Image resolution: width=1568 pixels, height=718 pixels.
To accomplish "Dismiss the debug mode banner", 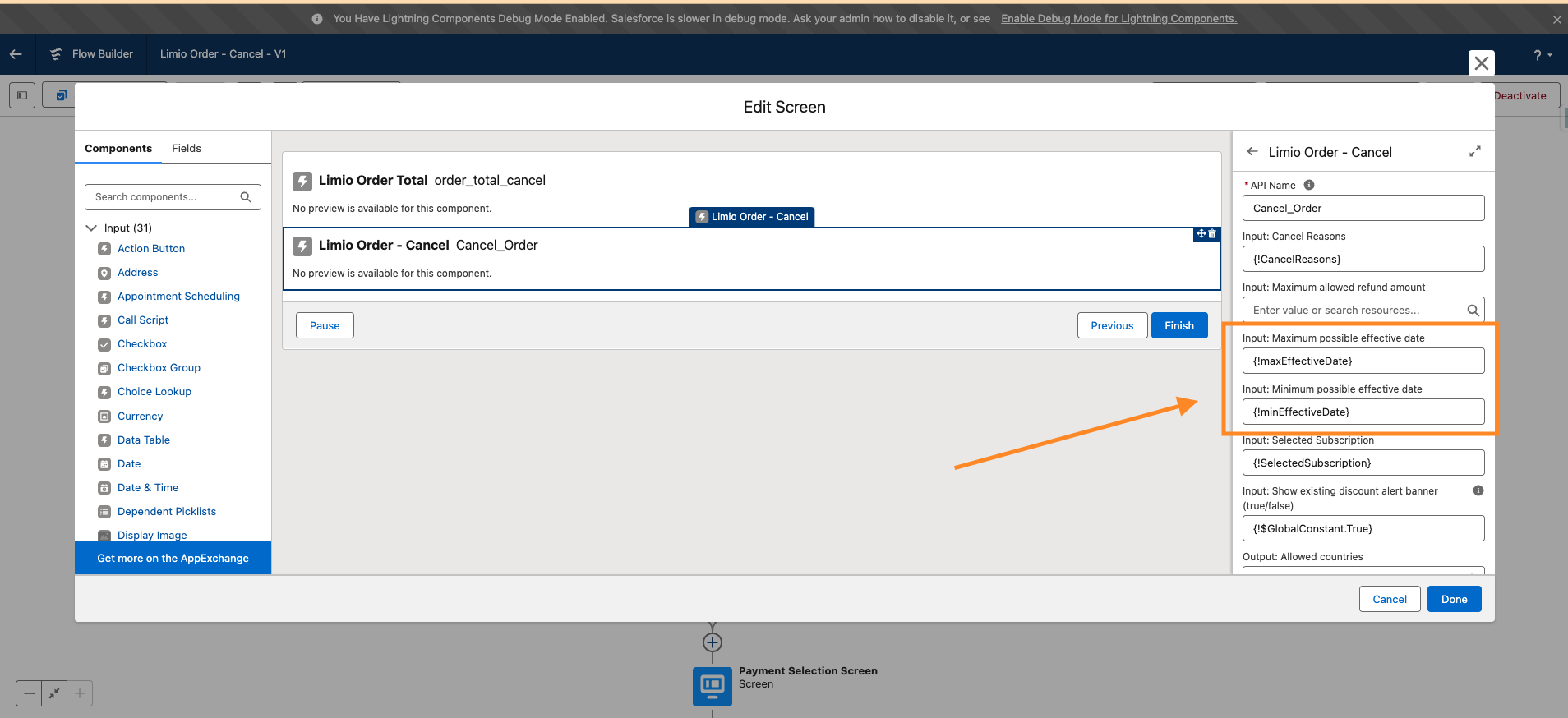I will 1556,19.
